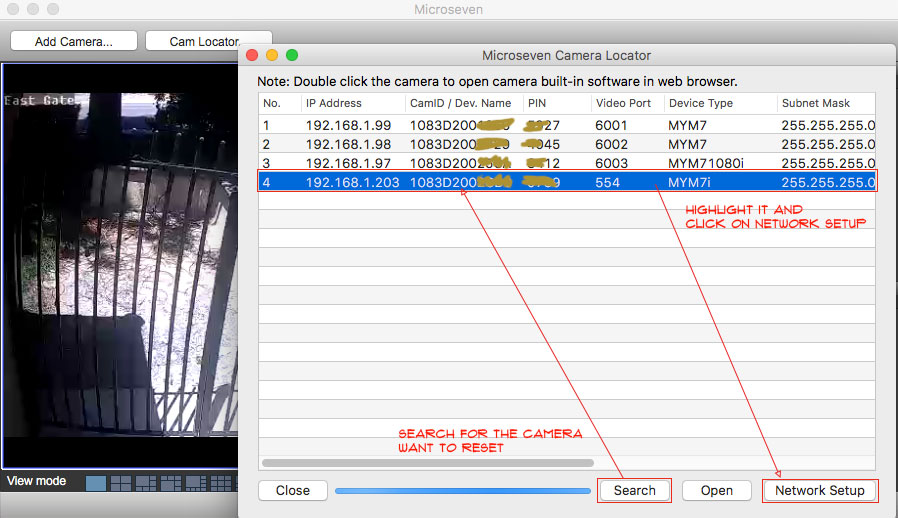Select camera row with IP 192.168.1.98

coord(567,144)
